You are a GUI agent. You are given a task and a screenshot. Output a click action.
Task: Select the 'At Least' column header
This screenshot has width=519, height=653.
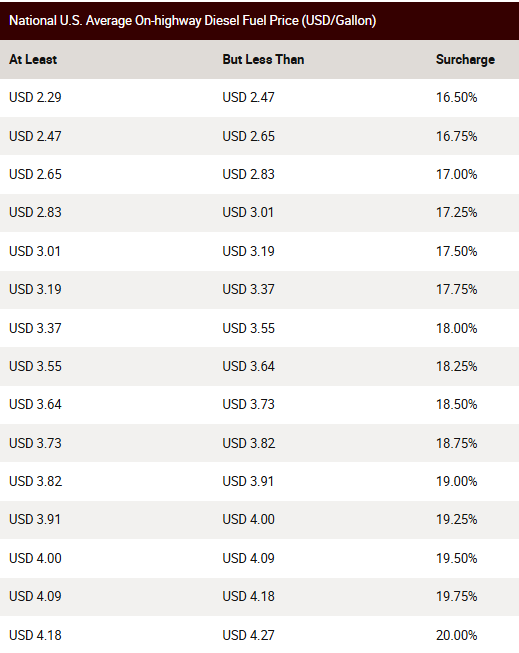[33, 60]
